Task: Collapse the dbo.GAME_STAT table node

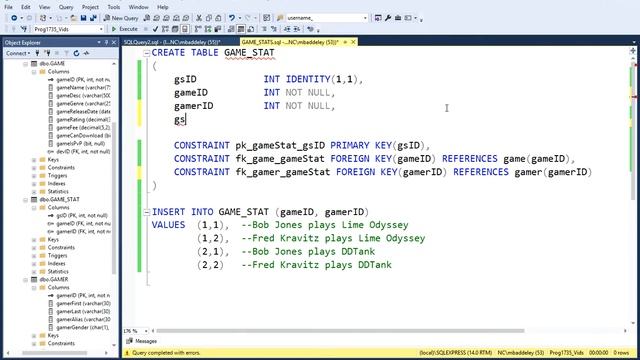Action: (26, 200)
